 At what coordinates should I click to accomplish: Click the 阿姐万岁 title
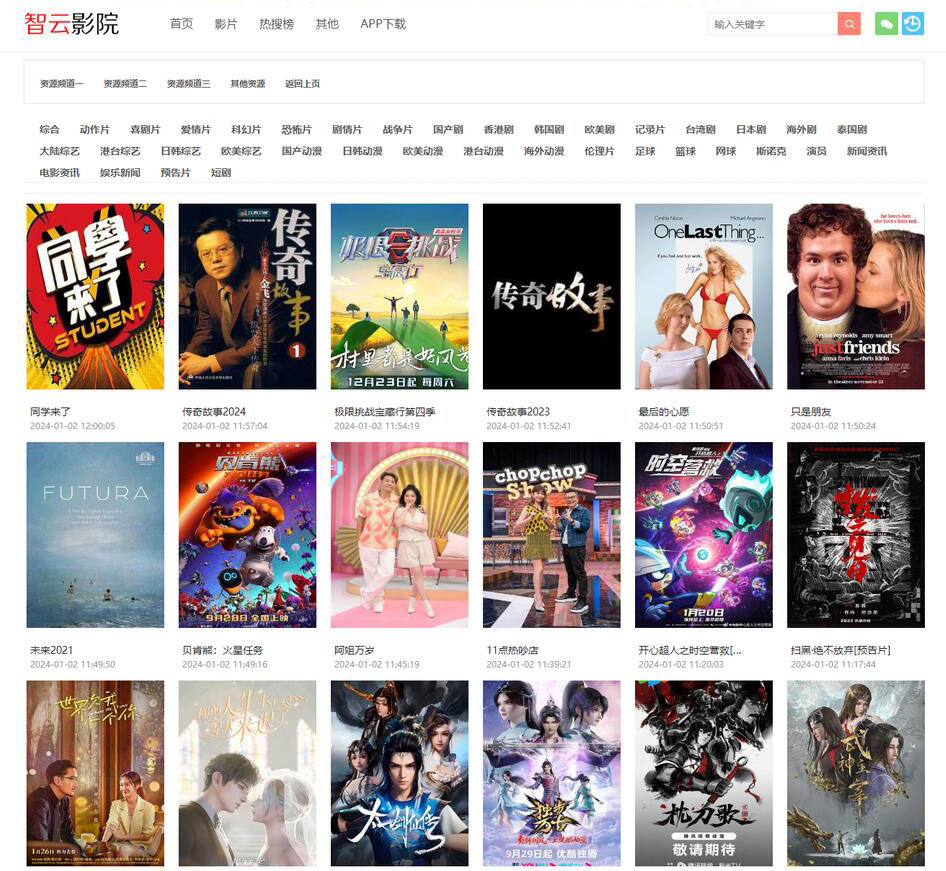355,650
